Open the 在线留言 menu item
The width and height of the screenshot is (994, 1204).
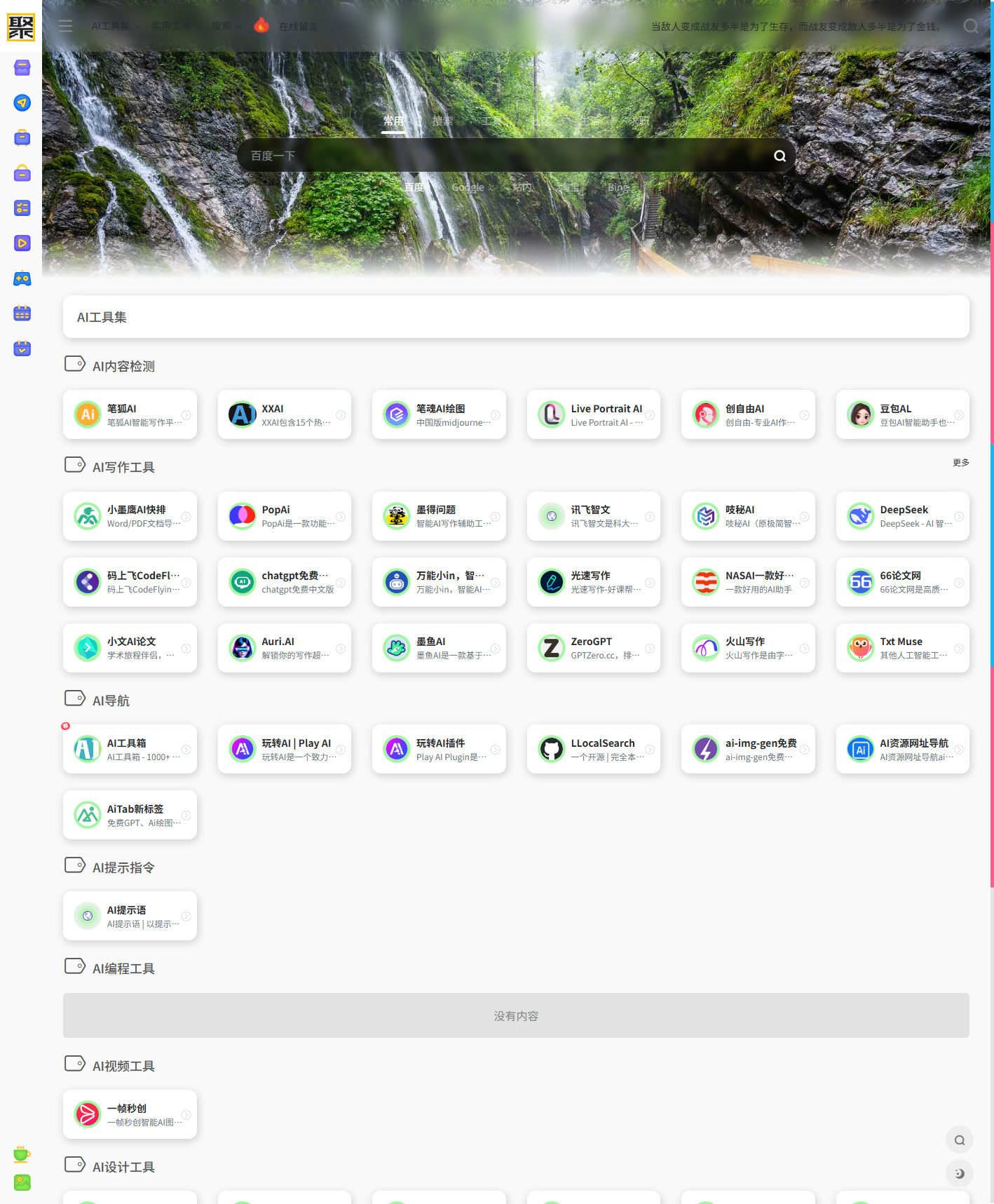[x=298, y=27]
